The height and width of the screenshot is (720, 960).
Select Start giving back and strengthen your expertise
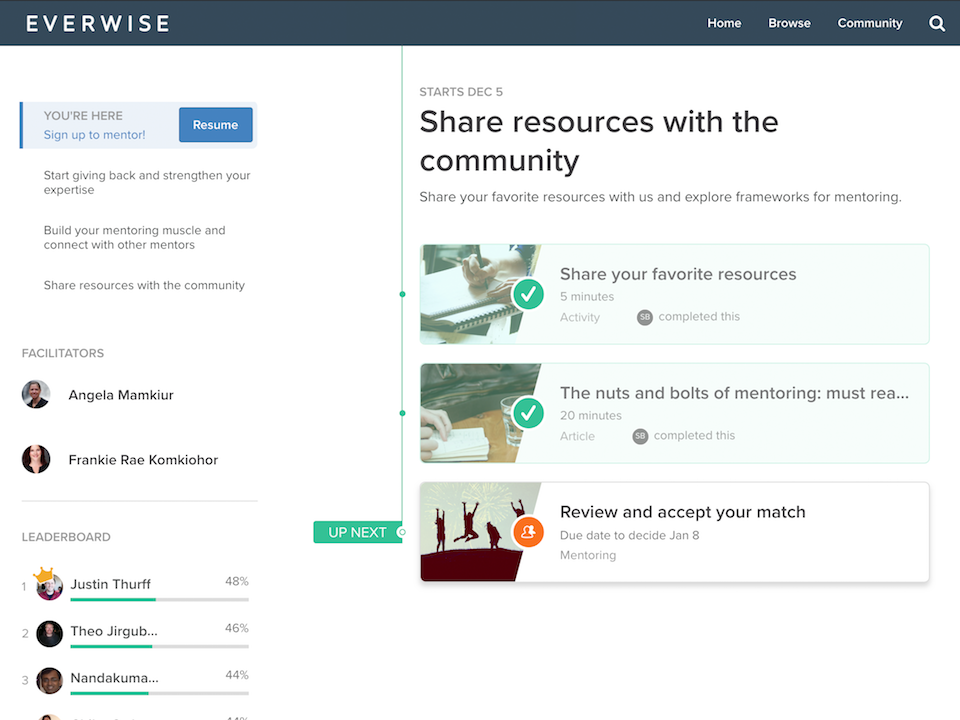point(147,182)
